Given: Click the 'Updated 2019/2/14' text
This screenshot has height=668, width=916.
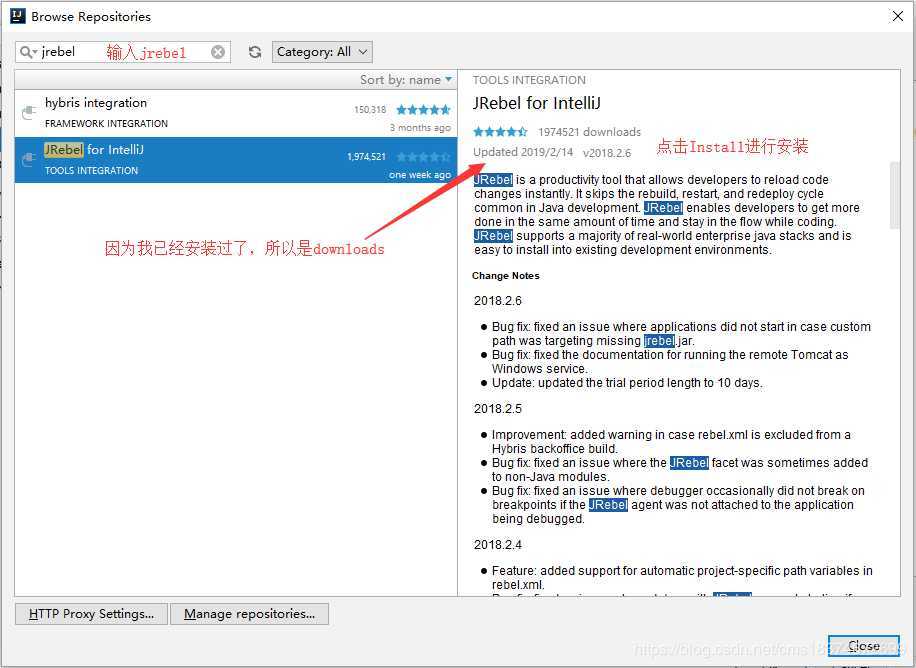Looking at the screenshot, I should 523,152.
